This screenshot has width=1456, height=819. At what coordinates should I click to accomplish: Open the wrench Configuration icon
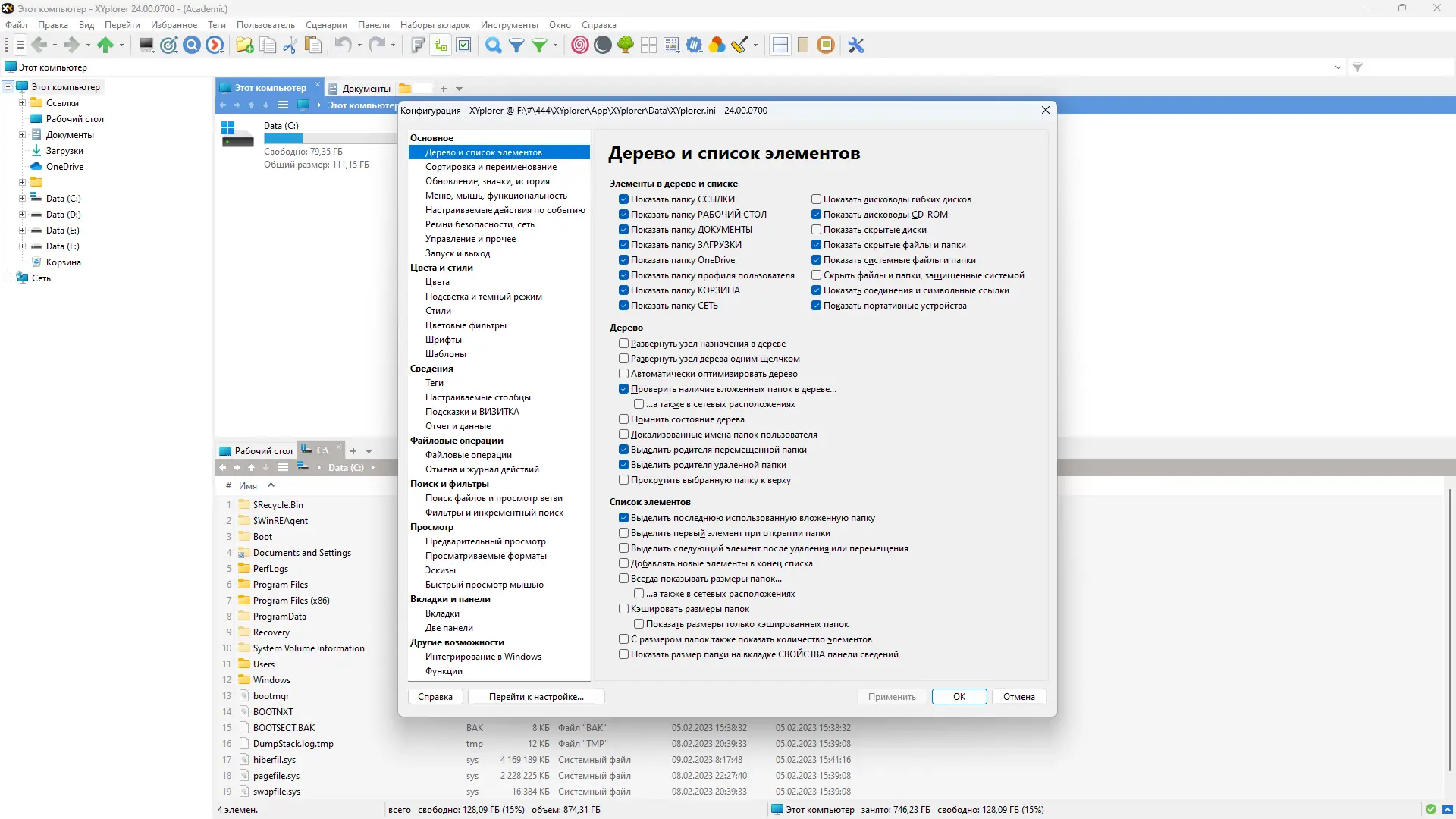coord(856,45)
